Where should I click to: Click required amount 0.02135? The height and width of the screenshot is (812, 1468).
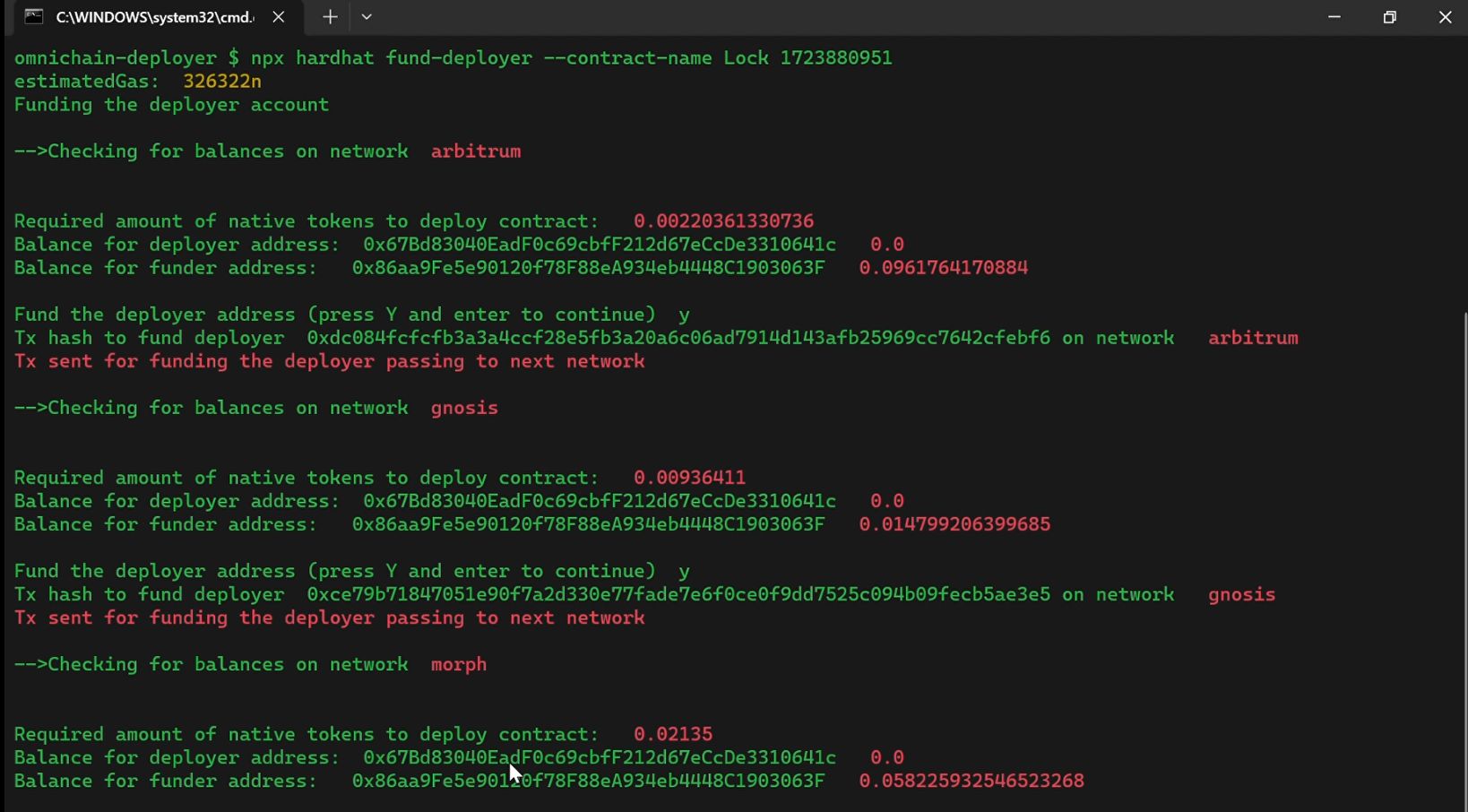(x=672, y=734)
